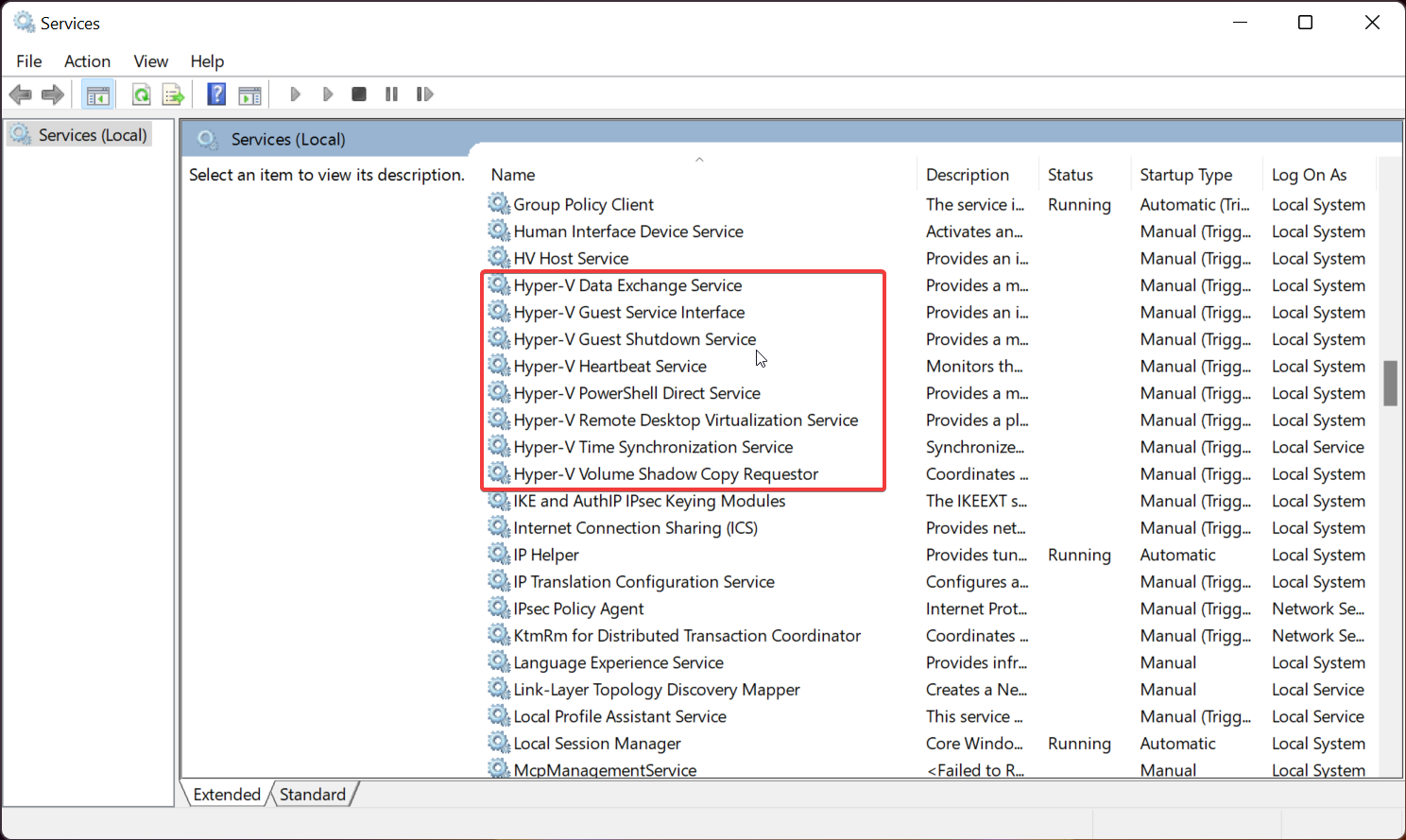This screenshot has height=840, width=1406.
Task: Click the Forward arrow toolbar icon
Action: [x=53, y=94]
